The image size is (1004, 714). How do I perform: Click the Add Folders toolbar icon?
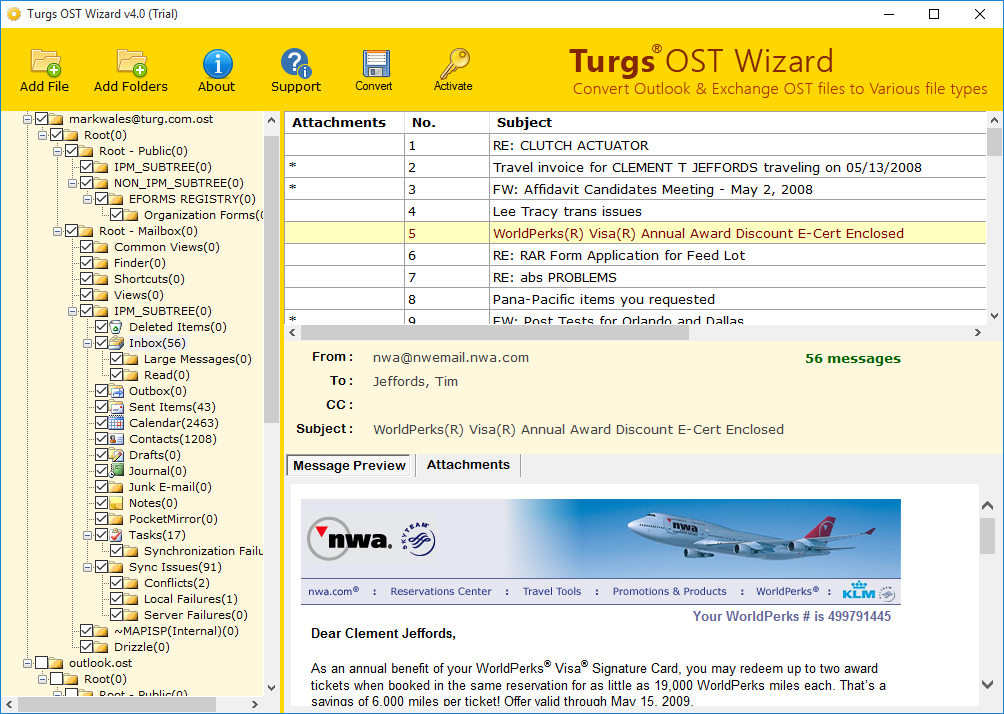[x=132, y=63]
